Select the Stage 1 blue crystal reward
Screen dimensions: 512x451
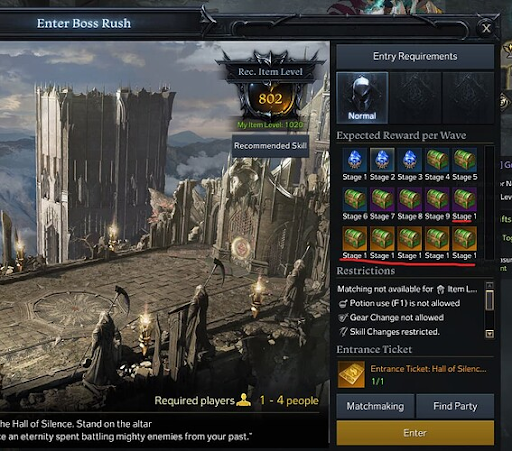(x=355, y=160)
